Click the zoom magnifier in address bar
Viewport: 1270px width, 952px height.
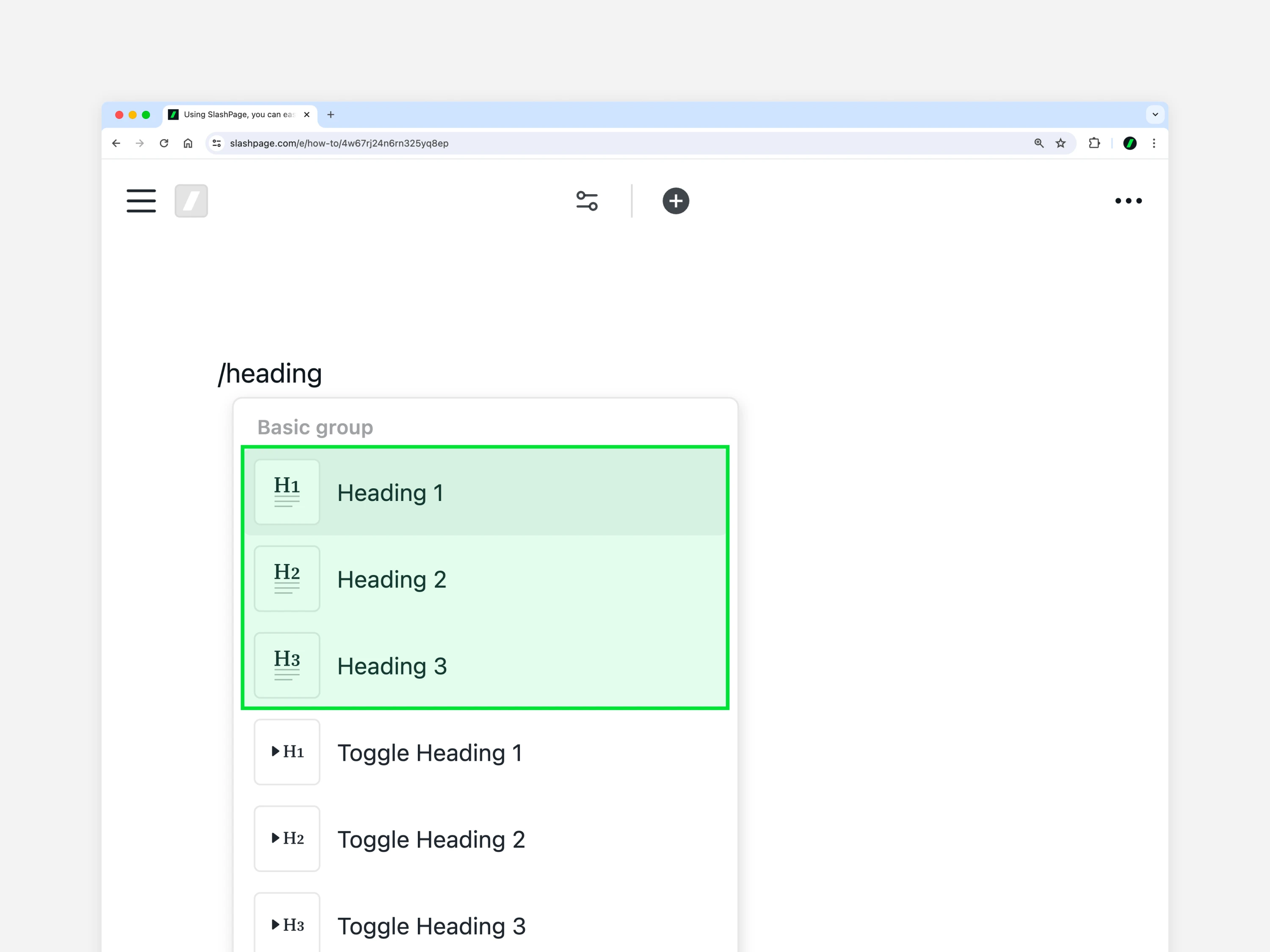coord(1038,143)
